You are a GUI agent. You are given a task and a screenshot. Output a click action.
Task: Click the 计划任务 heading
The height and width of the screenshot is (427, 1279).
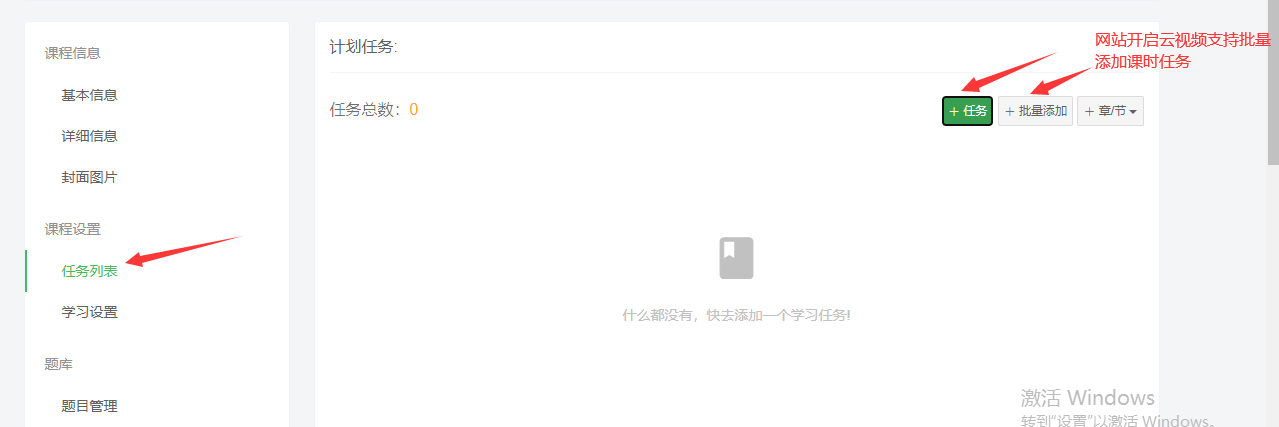363,47
